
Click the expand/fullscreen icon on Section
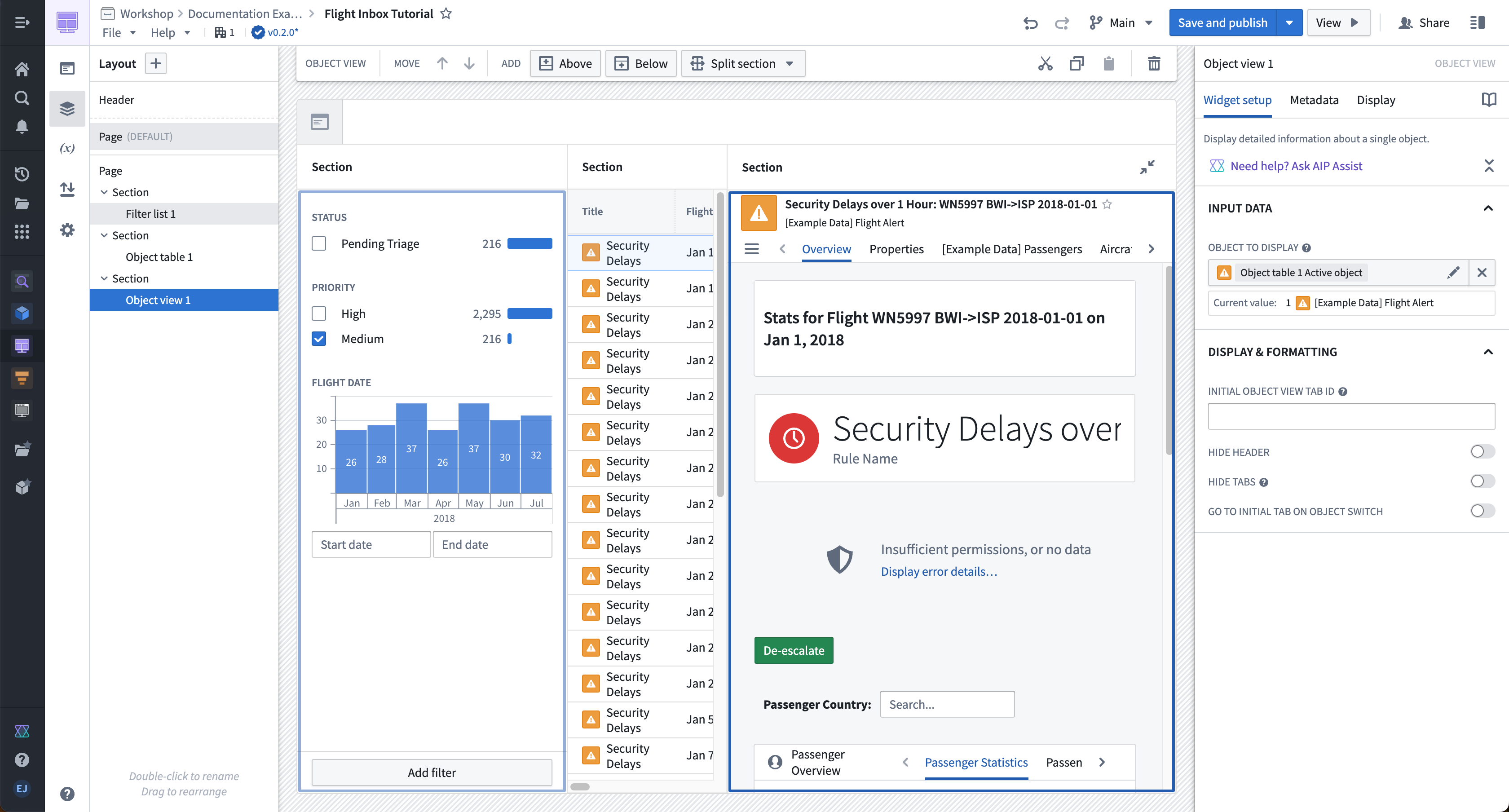click(1149, 167)
